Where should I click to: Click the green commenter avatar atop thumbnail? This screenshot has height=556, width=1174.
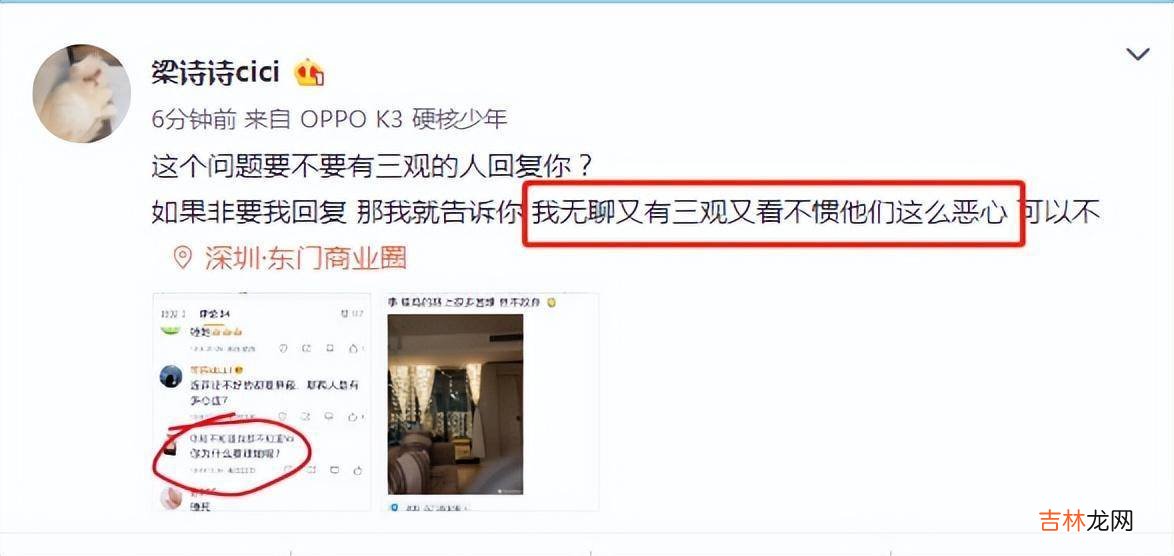pyautogui.click(x=171, y=329)
